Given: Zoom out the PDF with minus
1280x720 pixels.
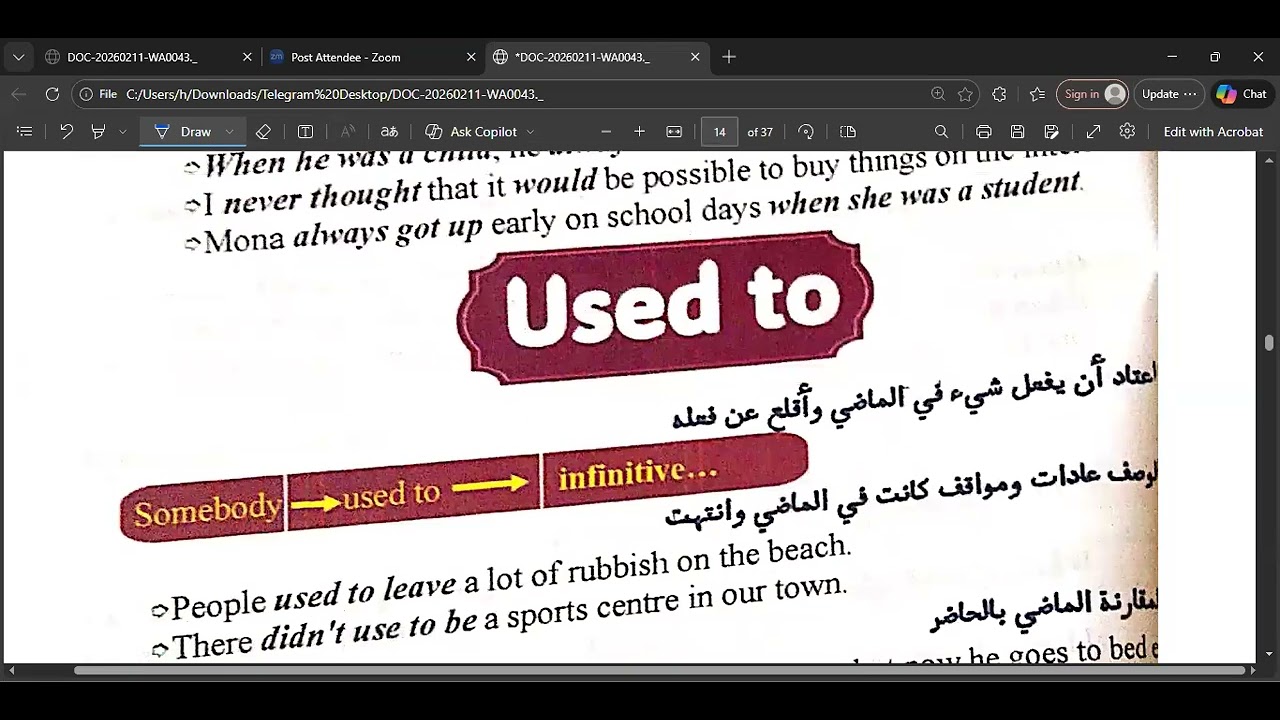Looking at the screenshot, I should [606, 131].
